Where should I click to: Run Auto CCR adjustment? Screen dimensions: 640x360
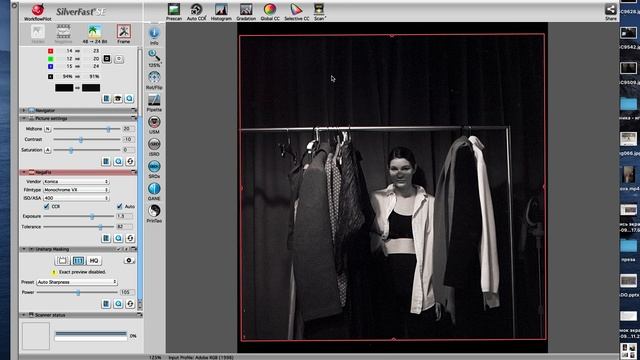(197, 12)
